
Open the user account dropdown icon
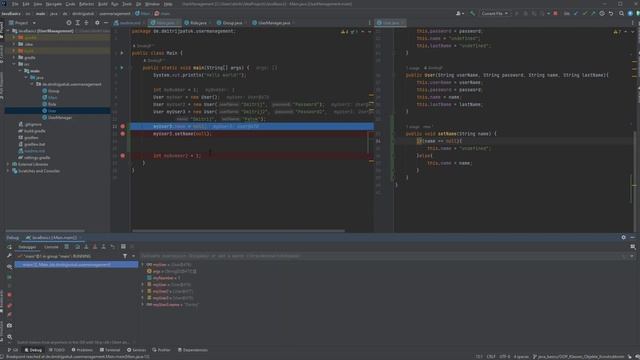pos(460,13)
